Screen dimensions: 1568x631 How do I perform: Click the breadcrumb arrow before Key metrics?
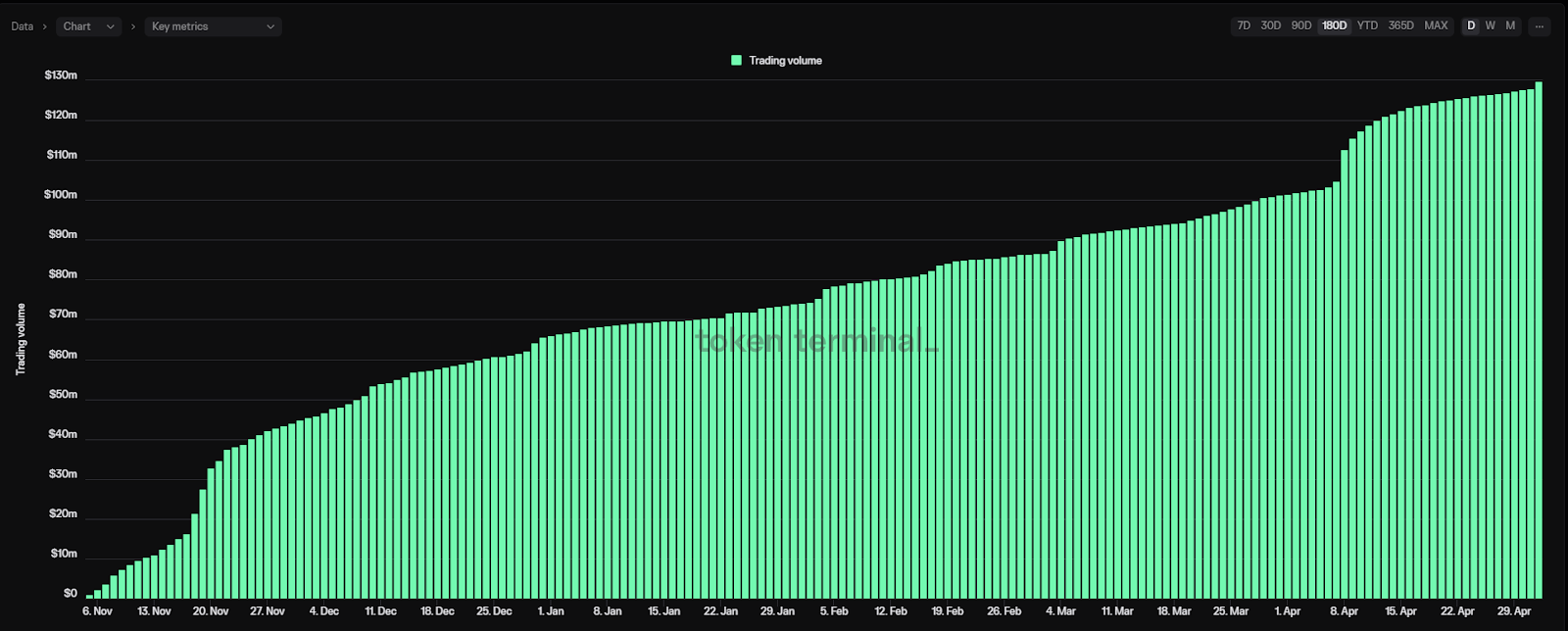tap(133, 26)
